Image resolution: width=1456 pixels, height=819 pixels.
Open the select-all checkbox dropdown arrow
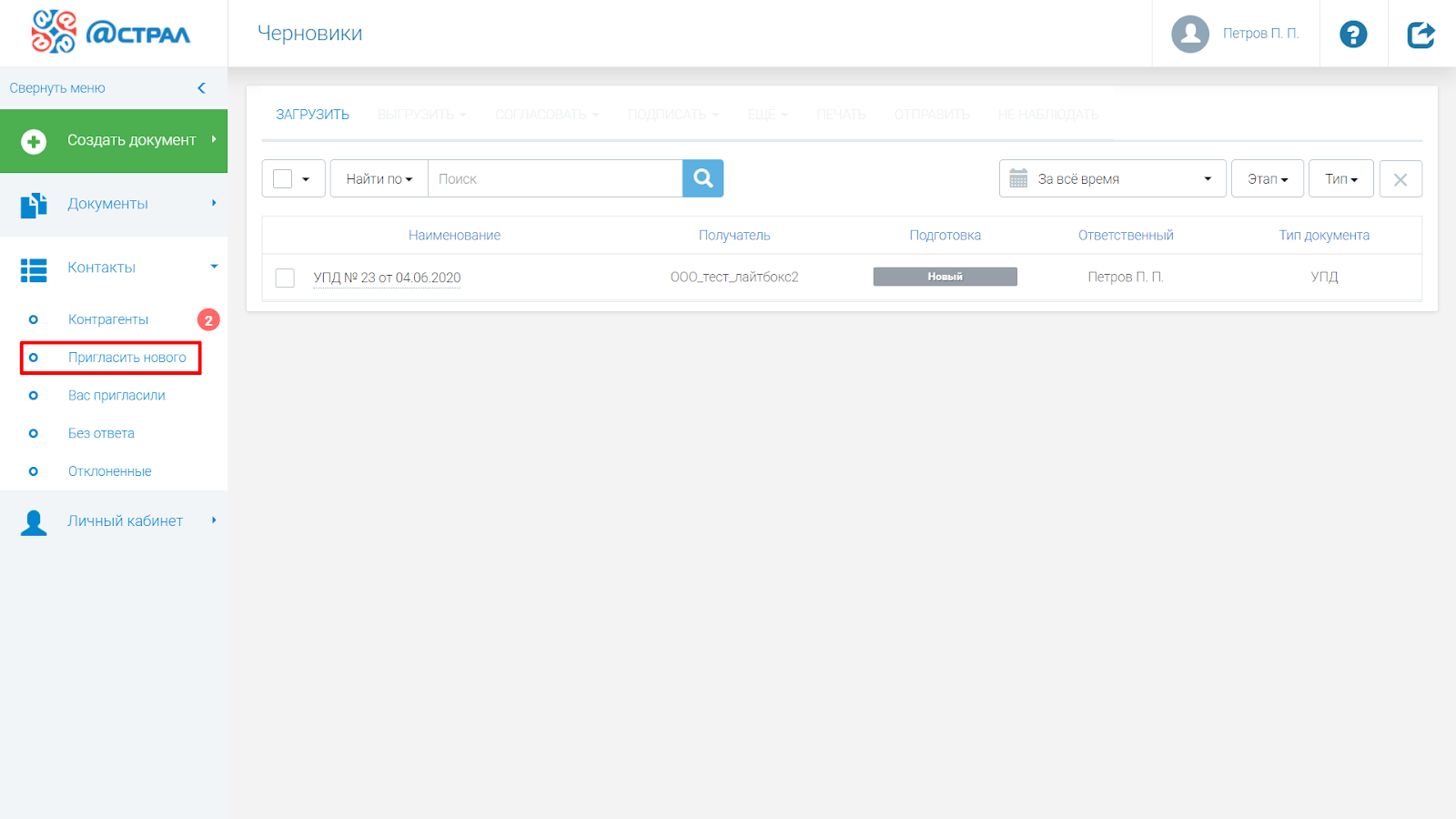pos(306,179)
